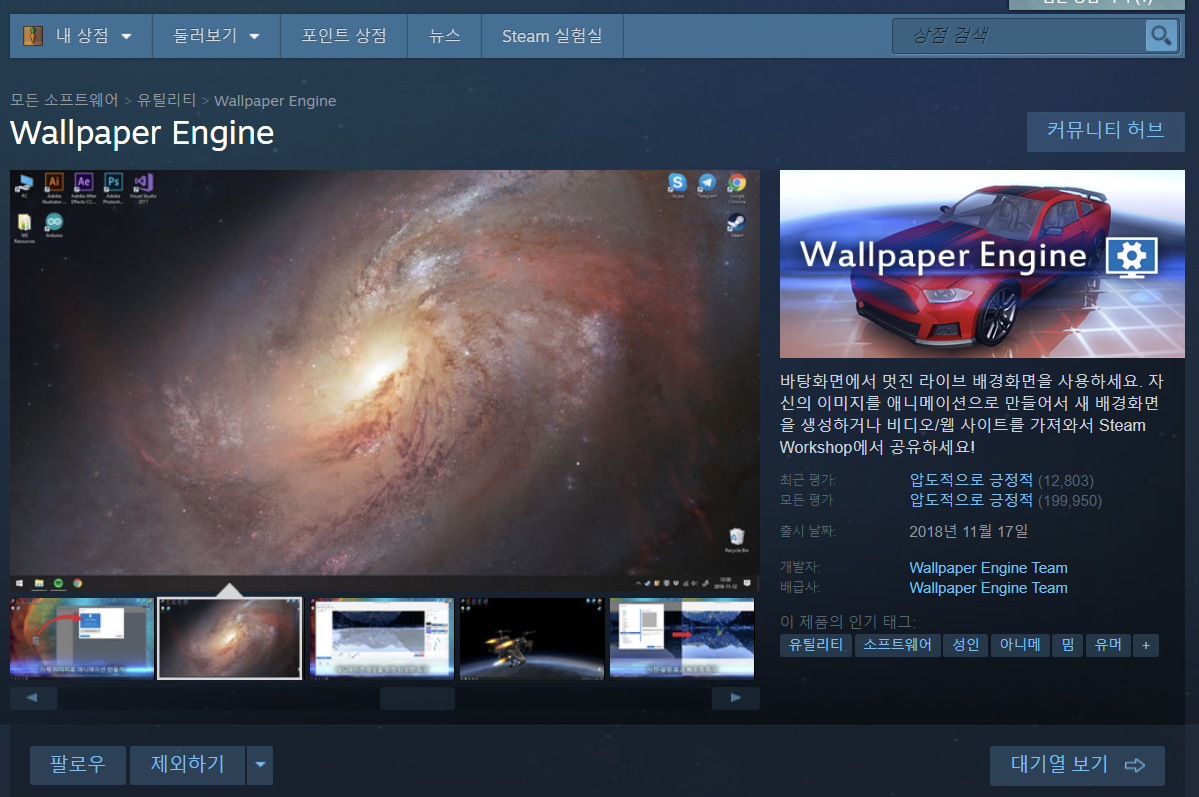1199x797 pixels.
Task: Open the 내 상점 dropdown menu
Action: click(81, 36)
